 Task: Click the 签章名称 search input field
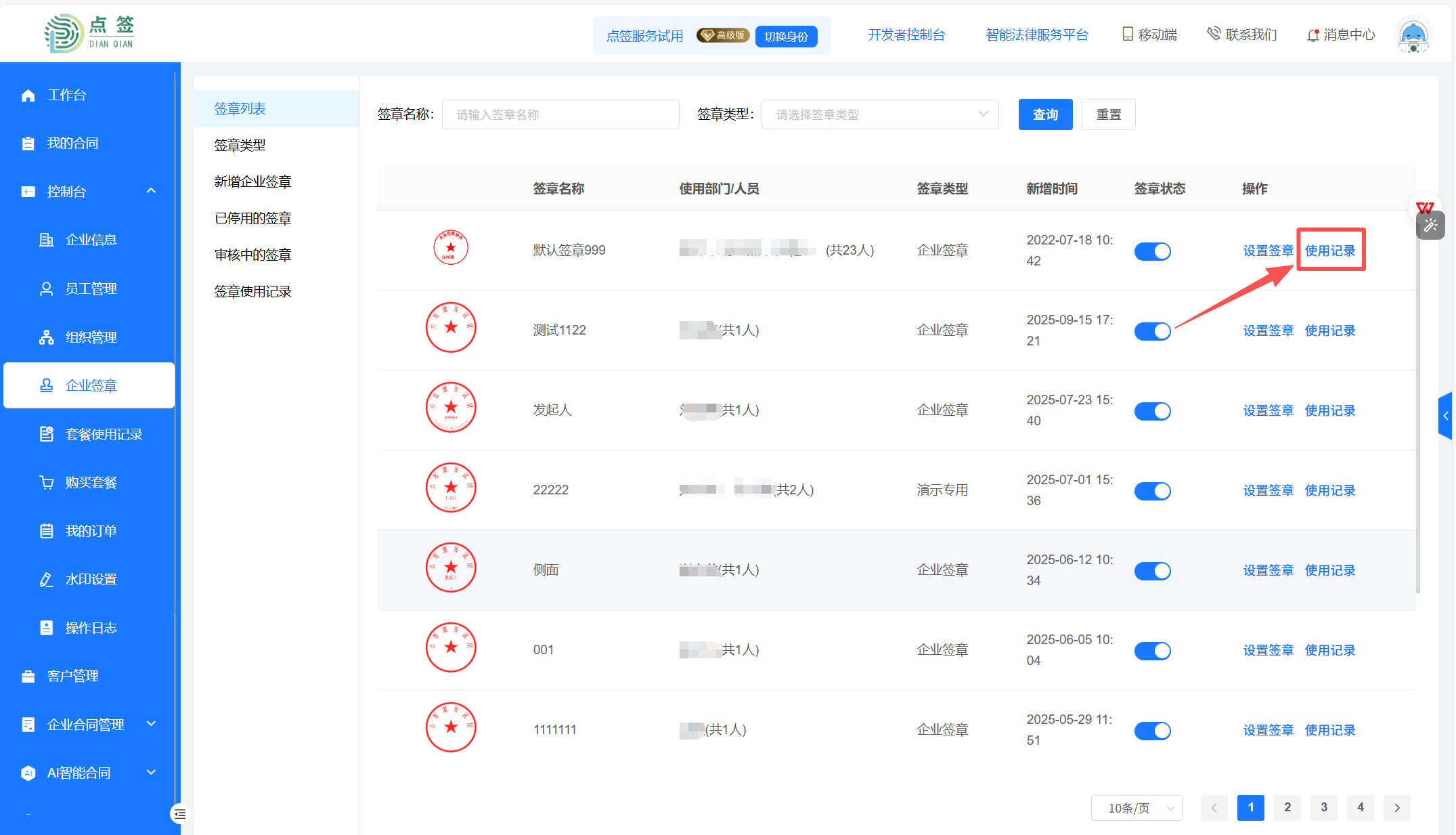pyautogui.click(x=560, y=114)
